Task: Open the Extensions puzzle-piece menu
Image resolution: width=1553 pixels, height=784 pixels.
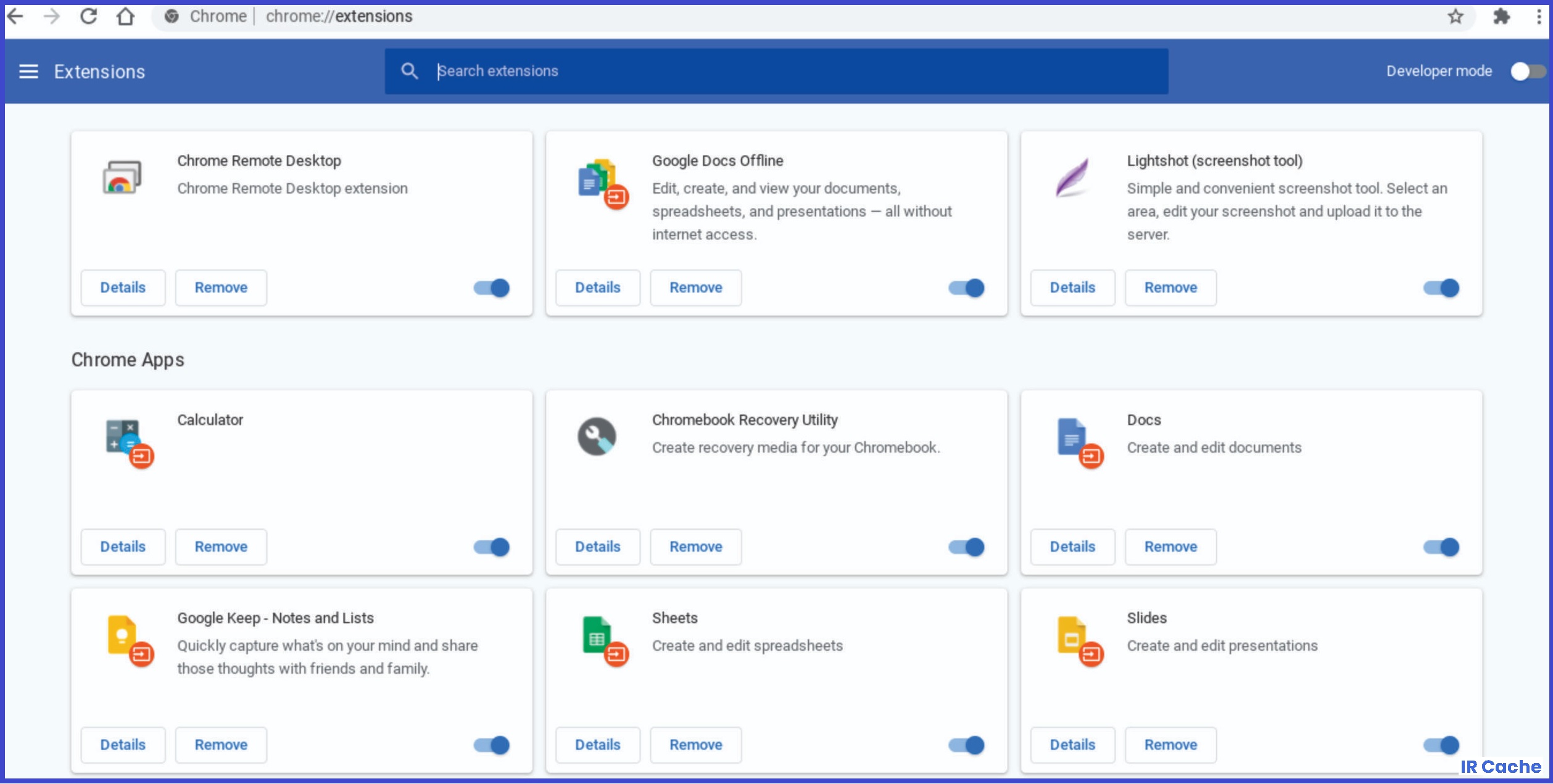Action: [x=1502, y=17]
